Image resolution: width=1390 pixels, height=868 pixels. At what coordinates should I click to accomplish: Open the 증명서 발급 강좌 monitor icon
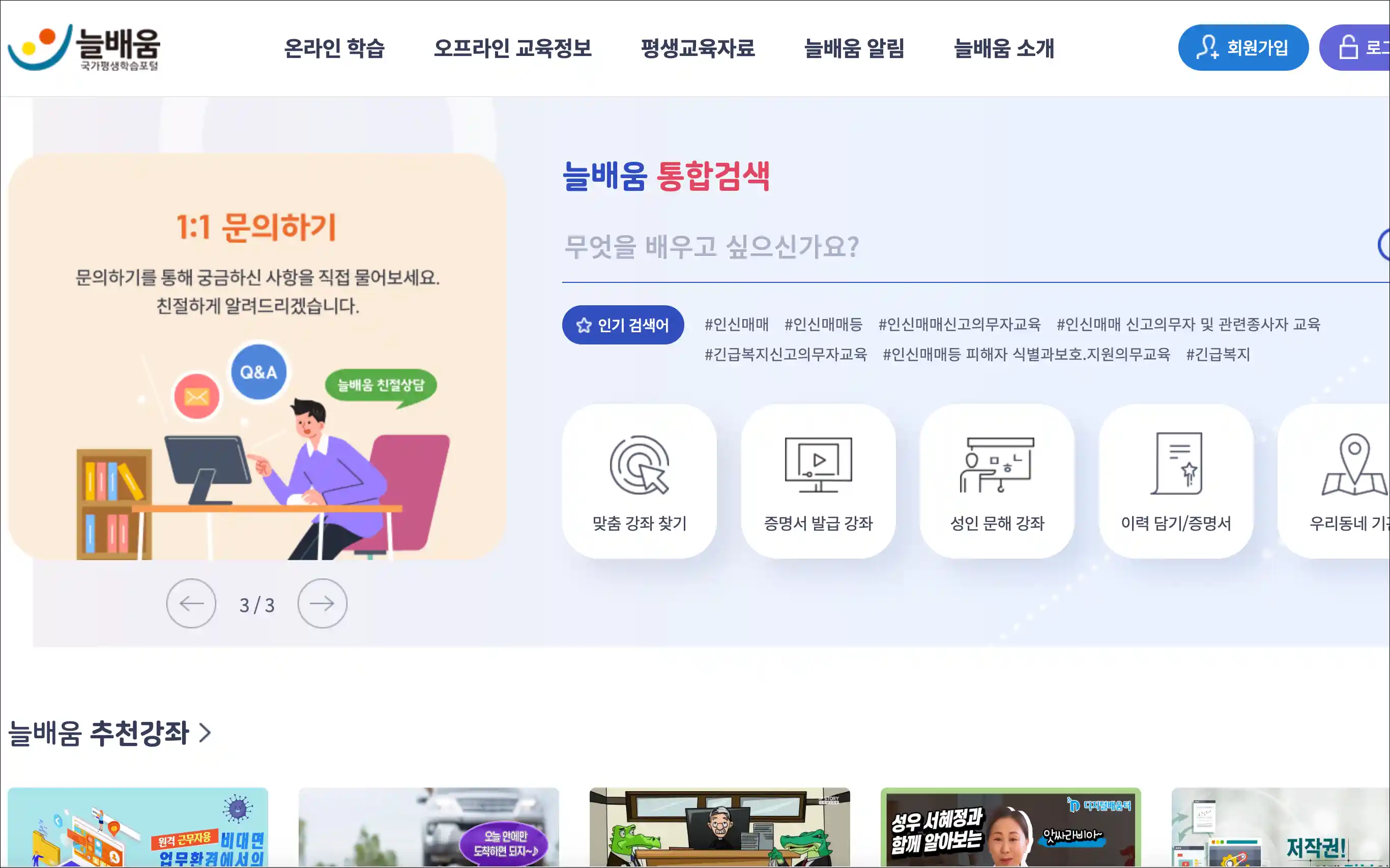819,465
